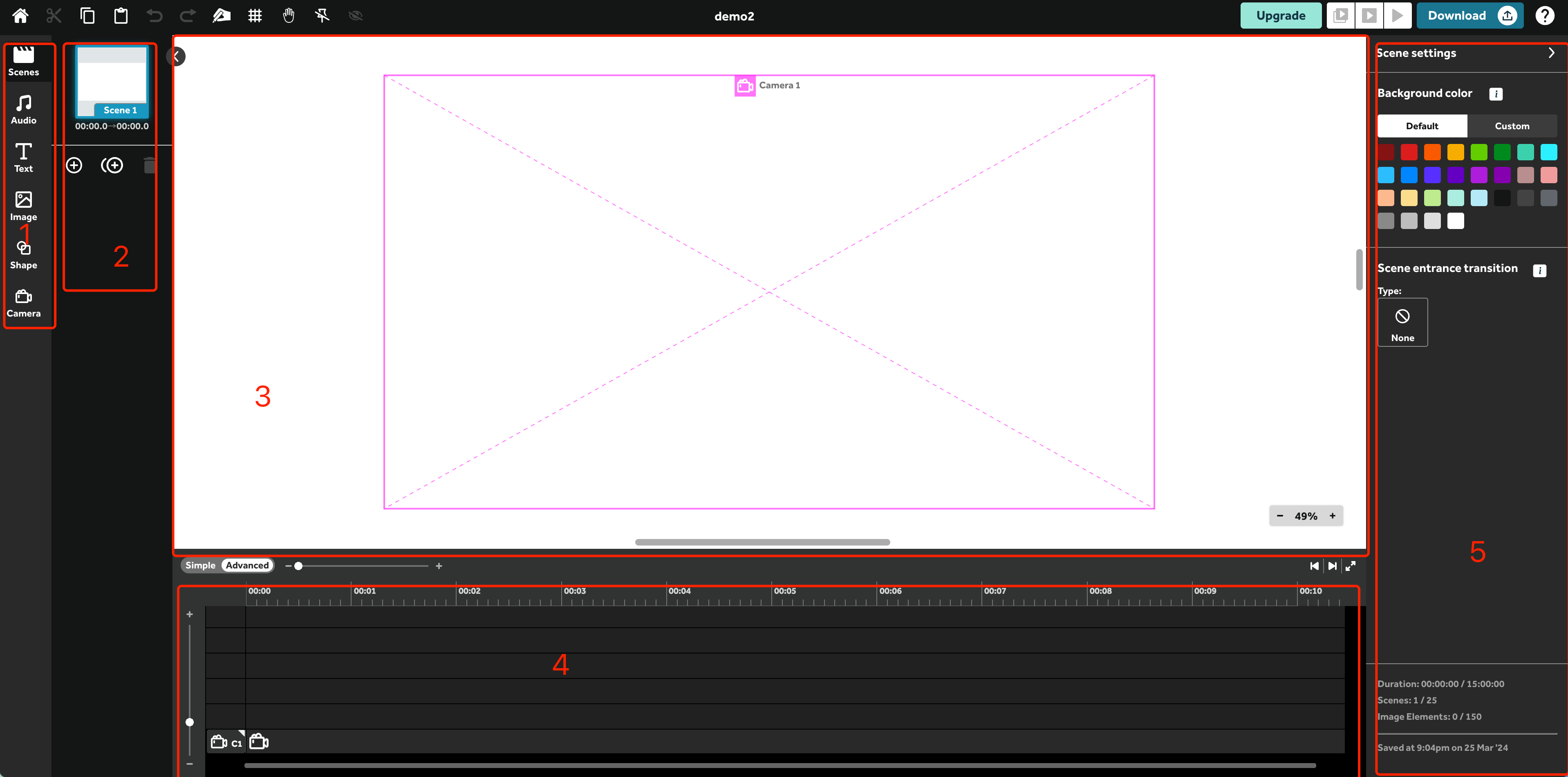Expand the timeline to fullscreen

1351,566
